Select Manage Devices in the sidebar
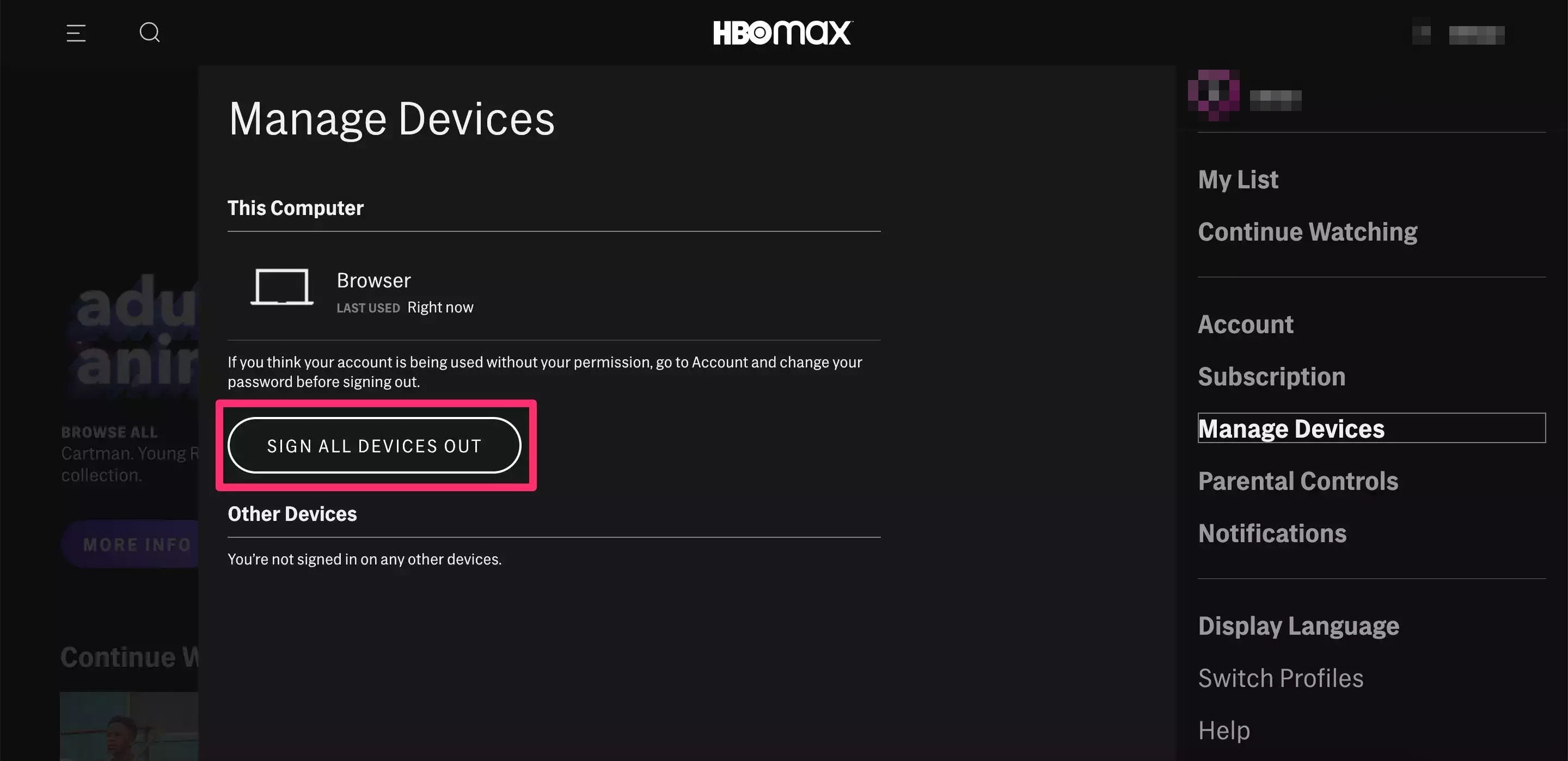1568x761 pixels. [1290, 428]
